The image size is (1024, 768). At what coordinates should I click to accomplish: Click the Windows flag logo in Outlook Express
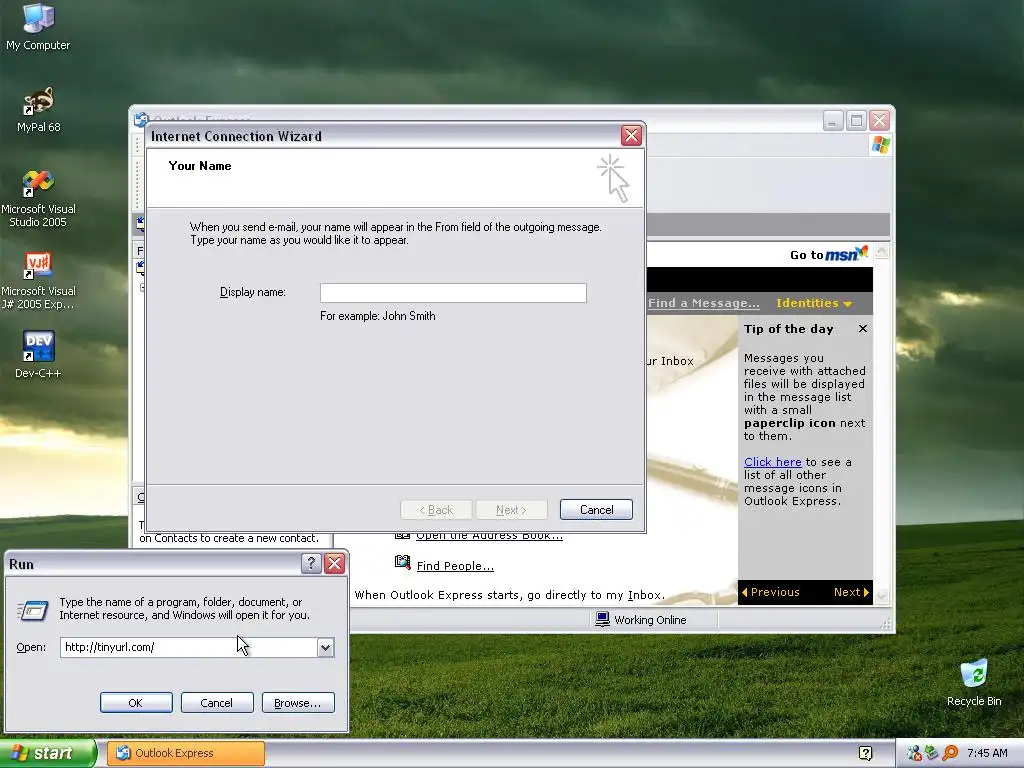(880, 144)
